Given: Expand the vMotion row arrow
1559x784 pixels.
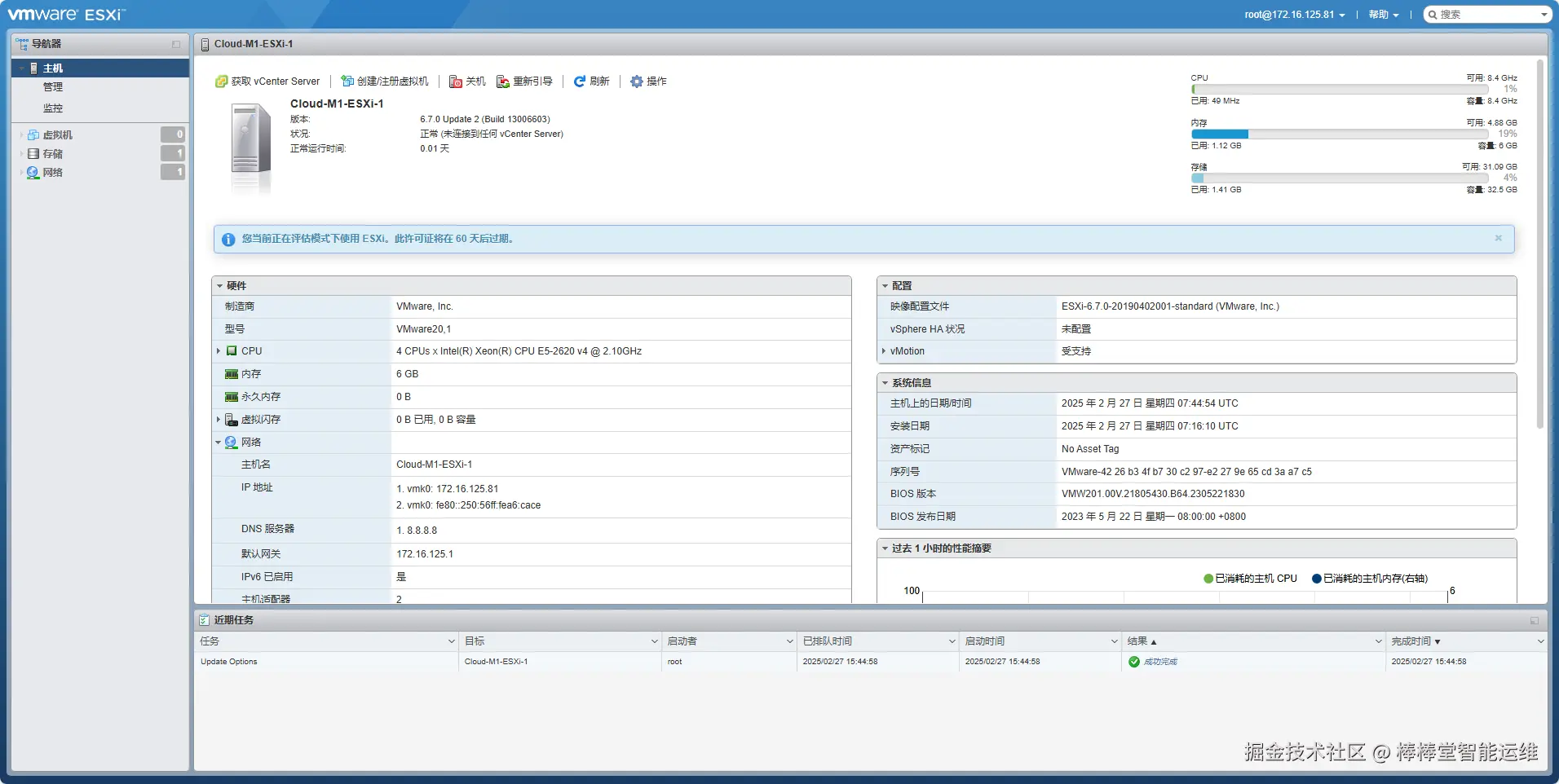Looking at the screenshot, I should [x=884, y=351].
